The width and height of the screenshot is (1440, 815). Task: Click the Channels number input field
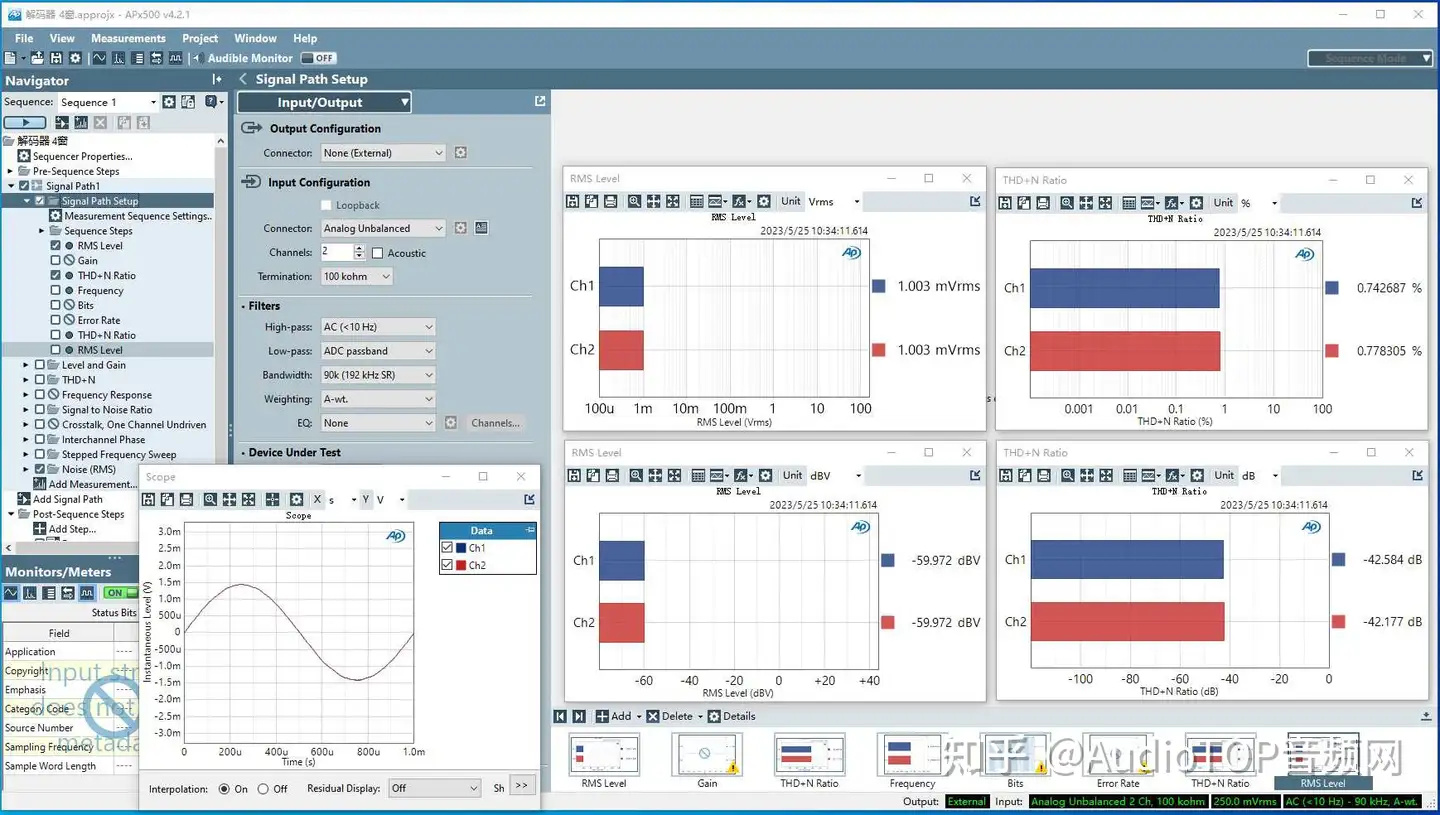point(337,252)
